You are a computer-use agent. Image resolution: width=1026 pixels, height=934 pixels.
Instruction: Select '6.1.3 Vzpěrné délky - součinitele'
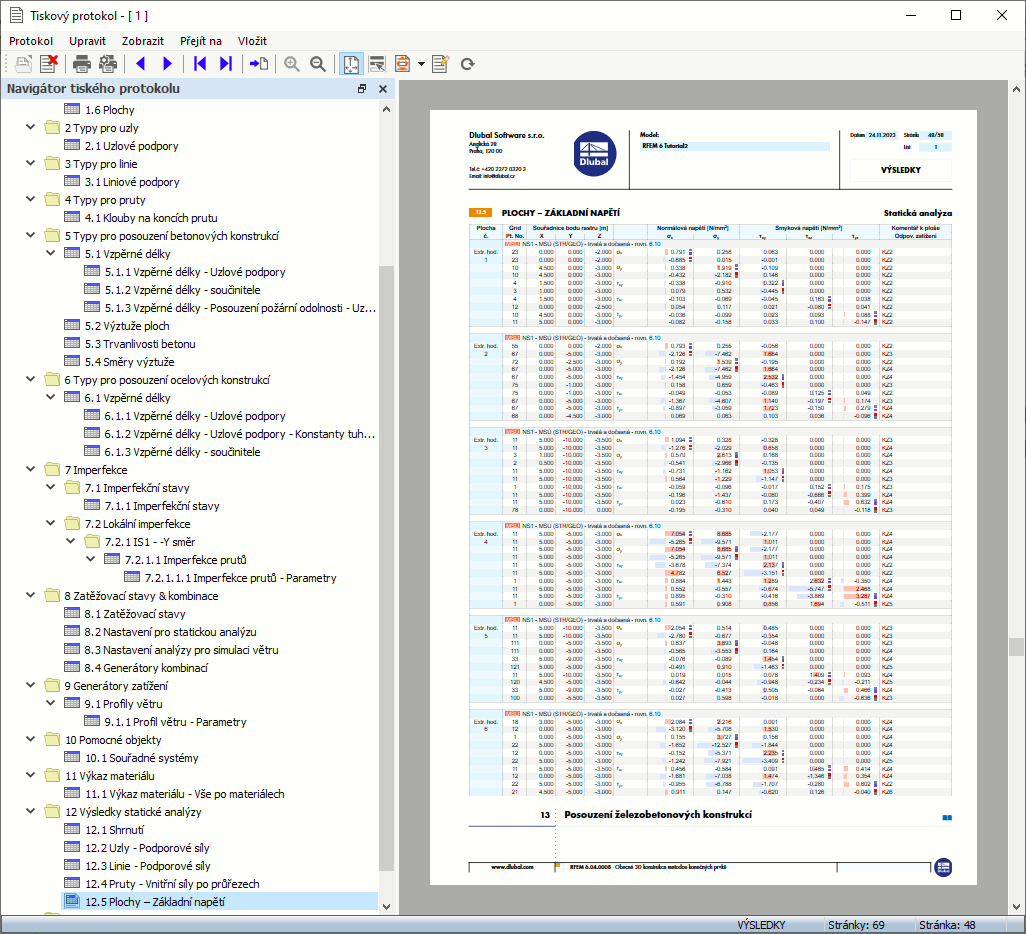point(182,452)
